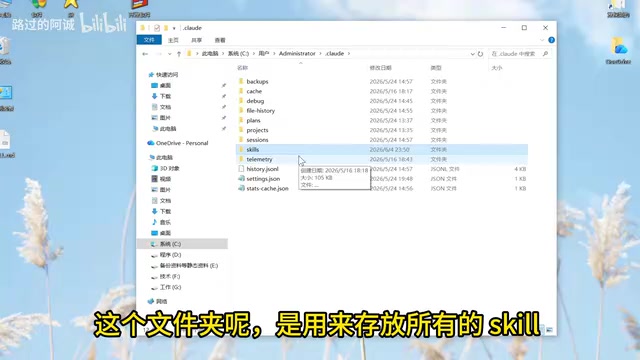Viewport: 640px width, 360px height.
Task: Click the history.jsonl file icon
Action: [241, 169]
